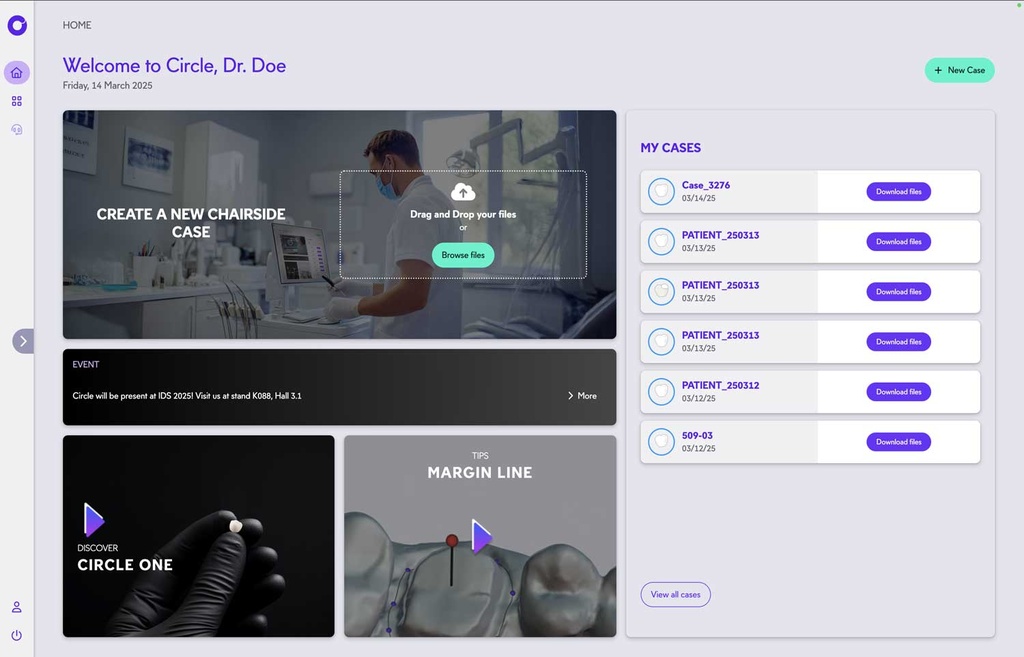Click the cloud upload icon in drop zone
This screenshot has height=657, width=1024.
coord(463,192)
